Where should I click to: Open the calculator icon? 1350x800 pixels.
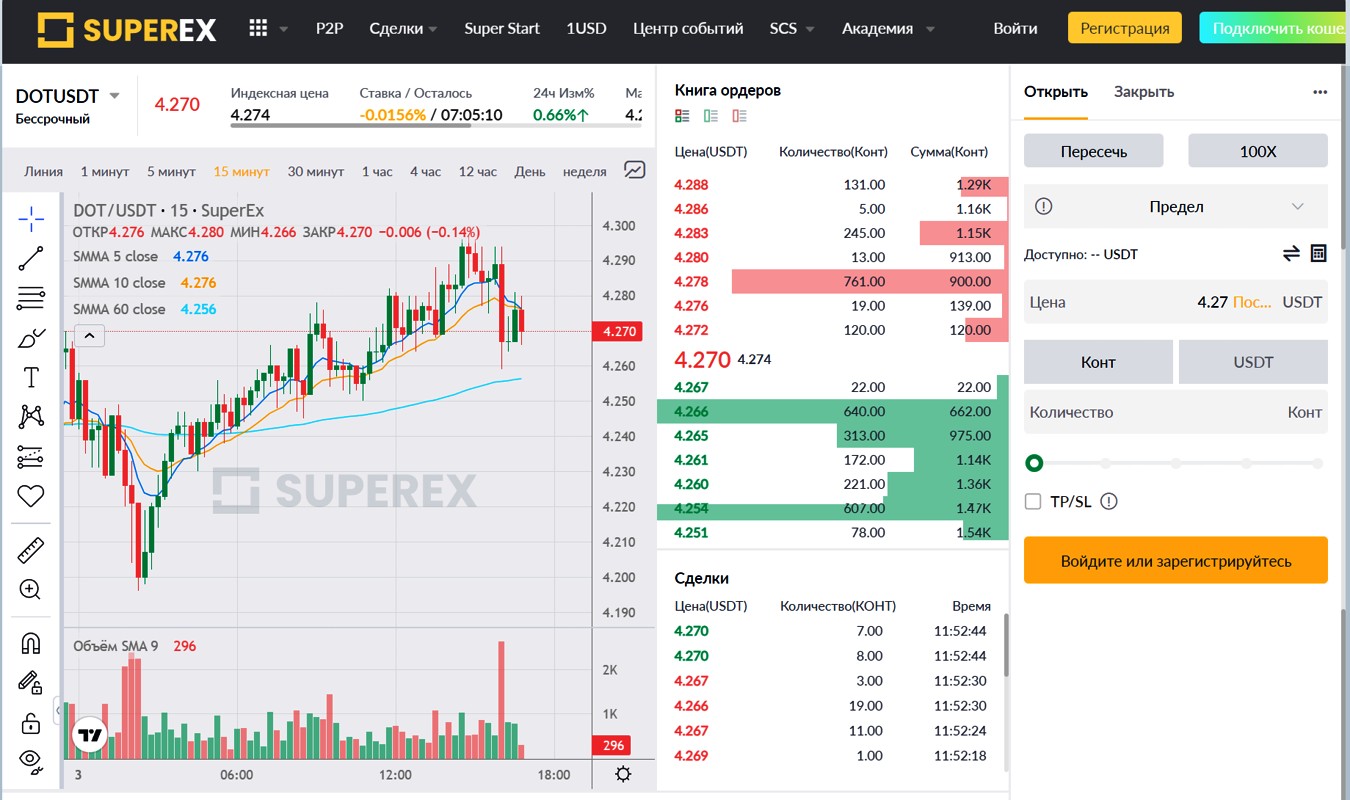tap(1318, 254)
